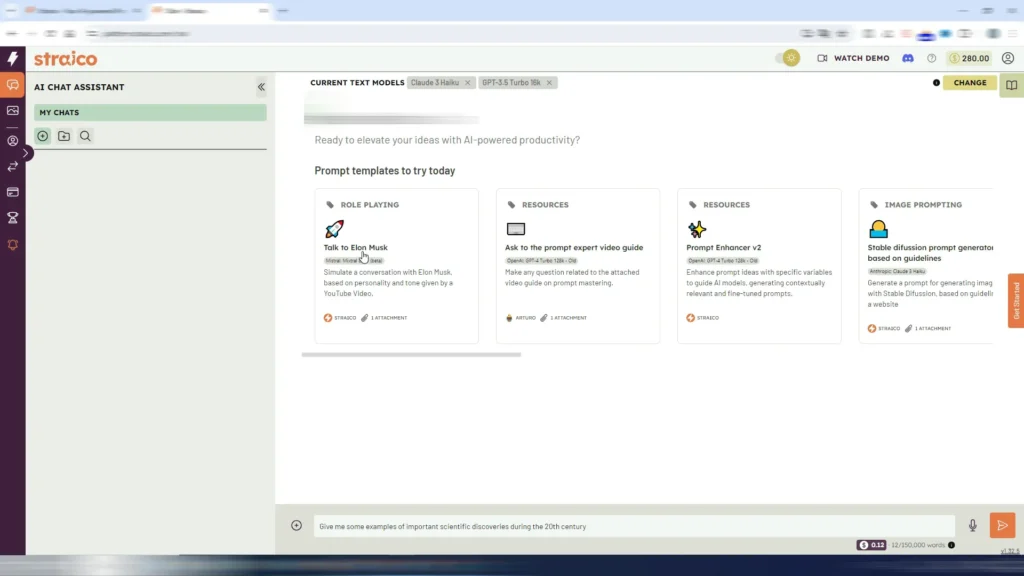This screenshot has width=1024, height=576.
Task: Select the My Chats tab
Action: pos(150,113)
